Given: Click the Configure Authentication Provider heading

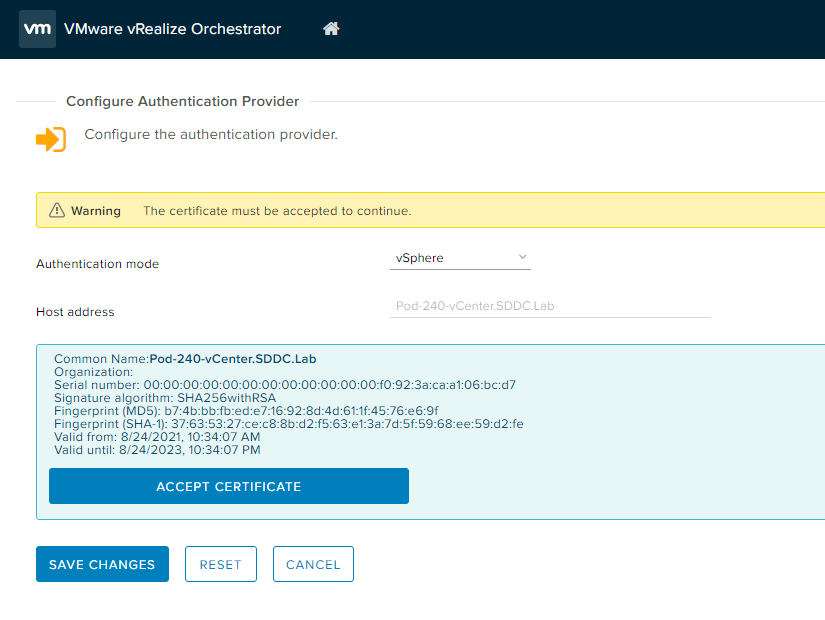Looking at the screenshot, I should click(182, 101).
